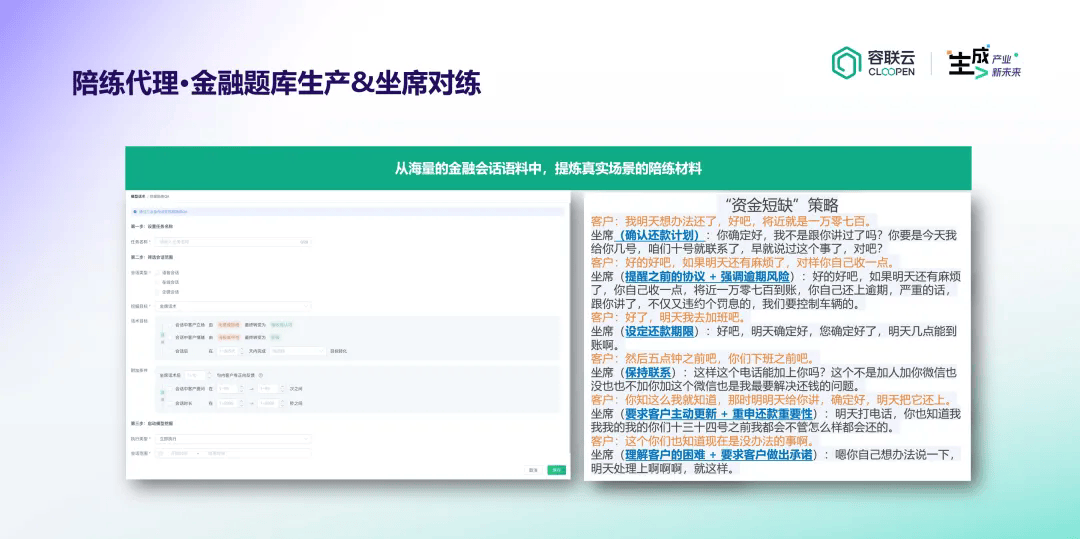Click the green tag in the 会话中客户情绪 row
The height and width of the screenshot is (539, 1080).
[x=276, y=337]
